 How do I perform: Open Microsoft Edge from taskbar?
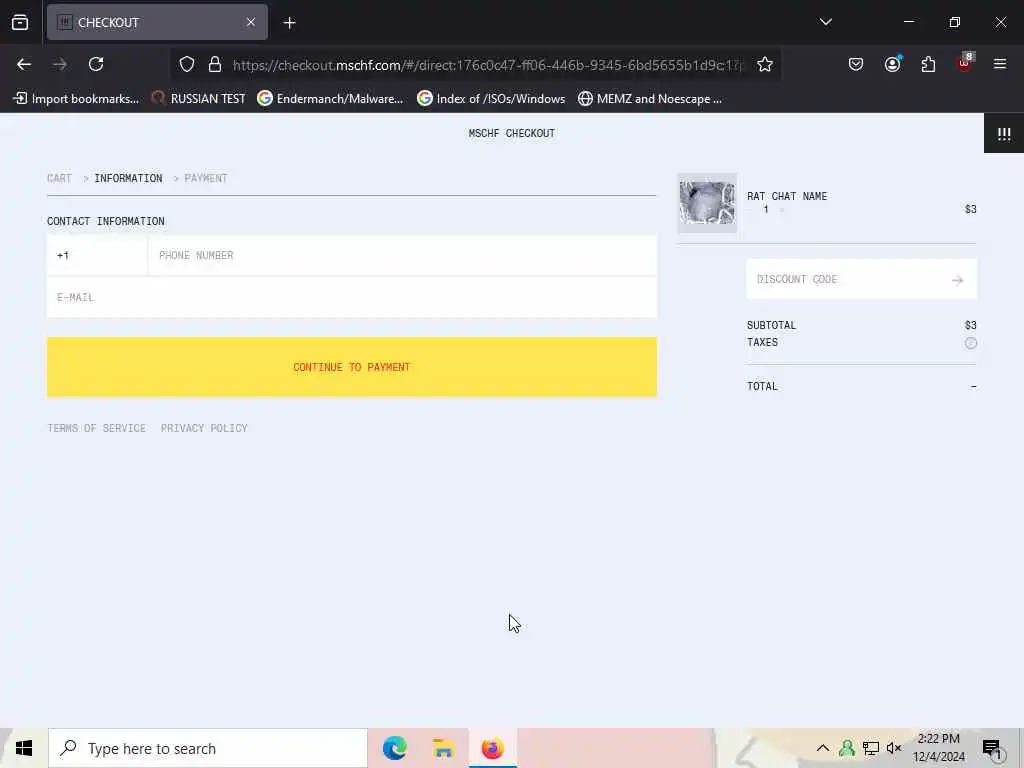[x=394, y=748]
